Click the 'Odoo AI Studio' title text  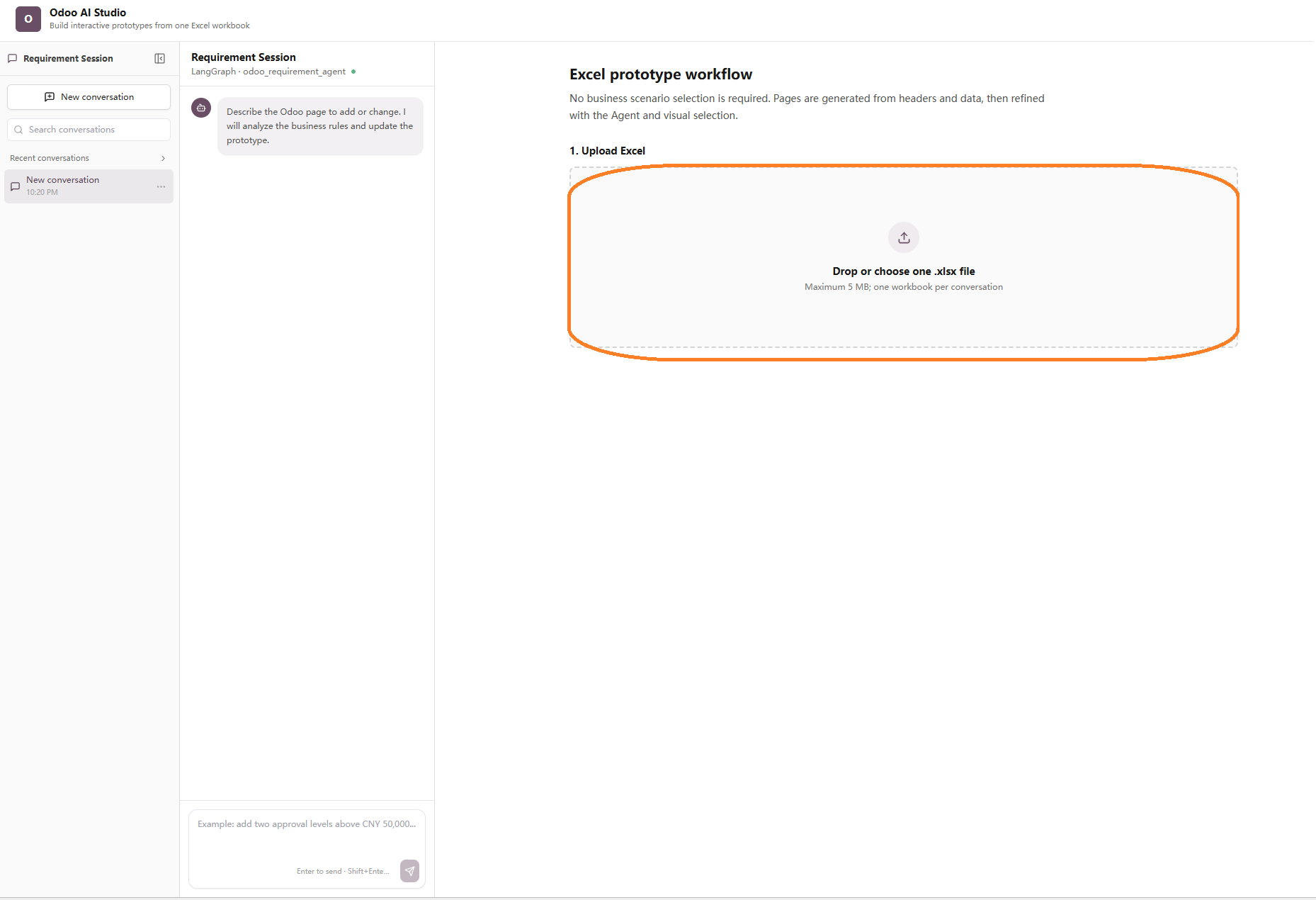click(x=88, y=13)
